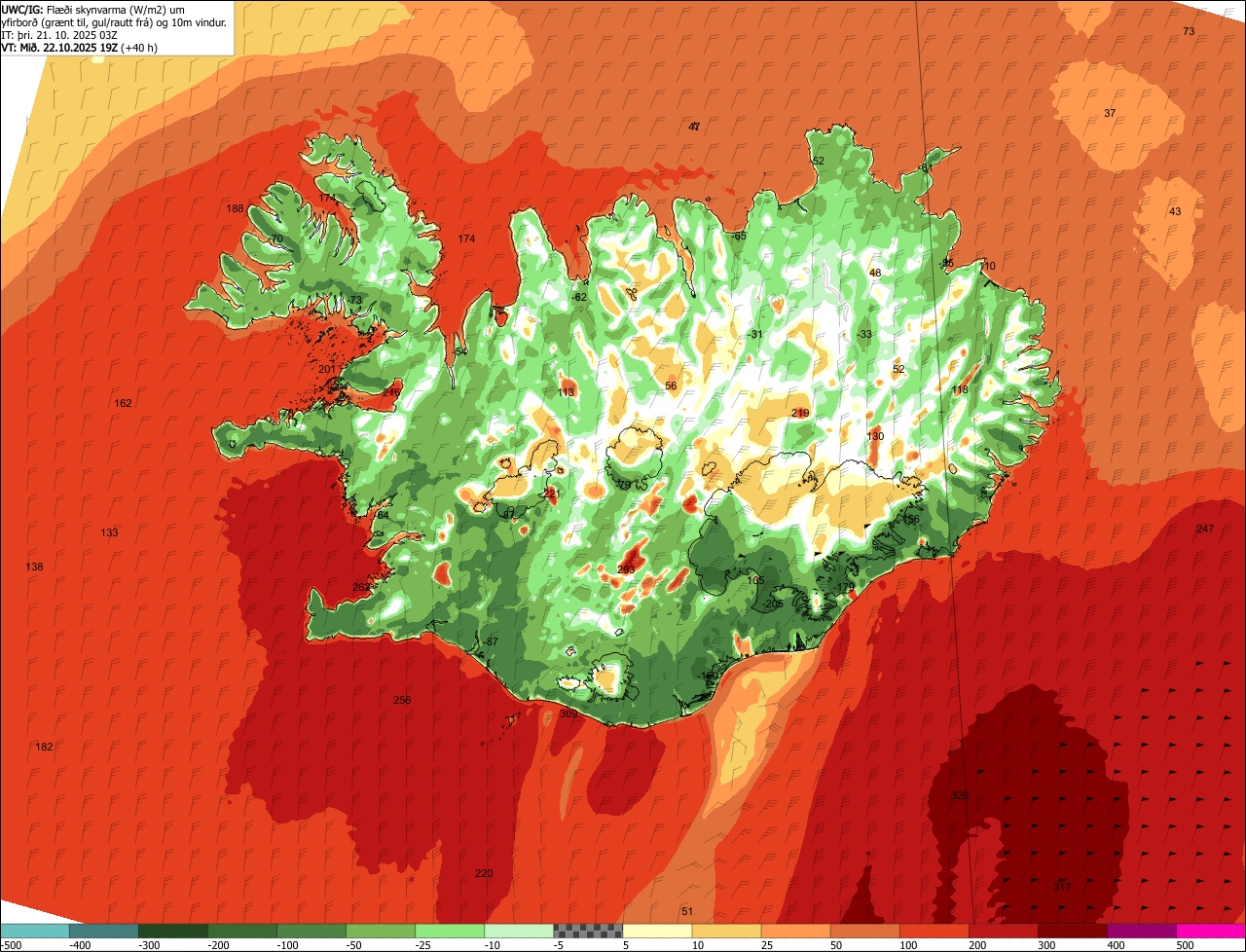Click the title line 'UWC/IG: Flæði skynvarma (W/m2) um'
Screen dimensions: 1246x952
(93, 9)
